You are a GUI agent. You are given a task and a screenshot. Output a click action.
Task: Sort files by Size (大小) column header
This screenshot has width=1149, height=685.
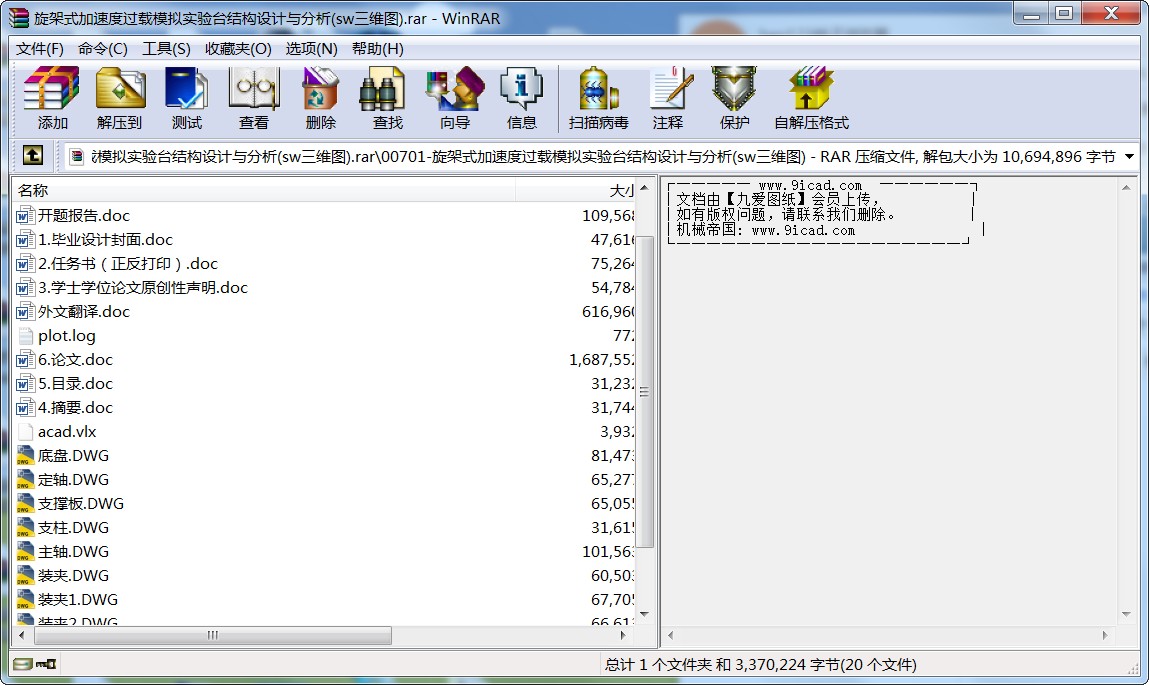coord(575,190)
